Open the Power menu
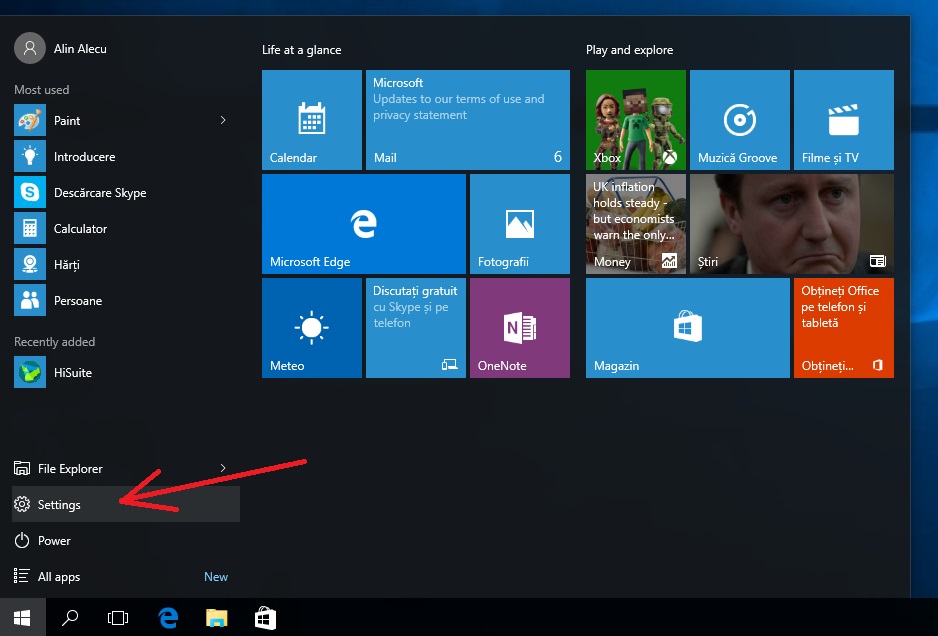This screenshot has height=636, width=938. [126, 540]
